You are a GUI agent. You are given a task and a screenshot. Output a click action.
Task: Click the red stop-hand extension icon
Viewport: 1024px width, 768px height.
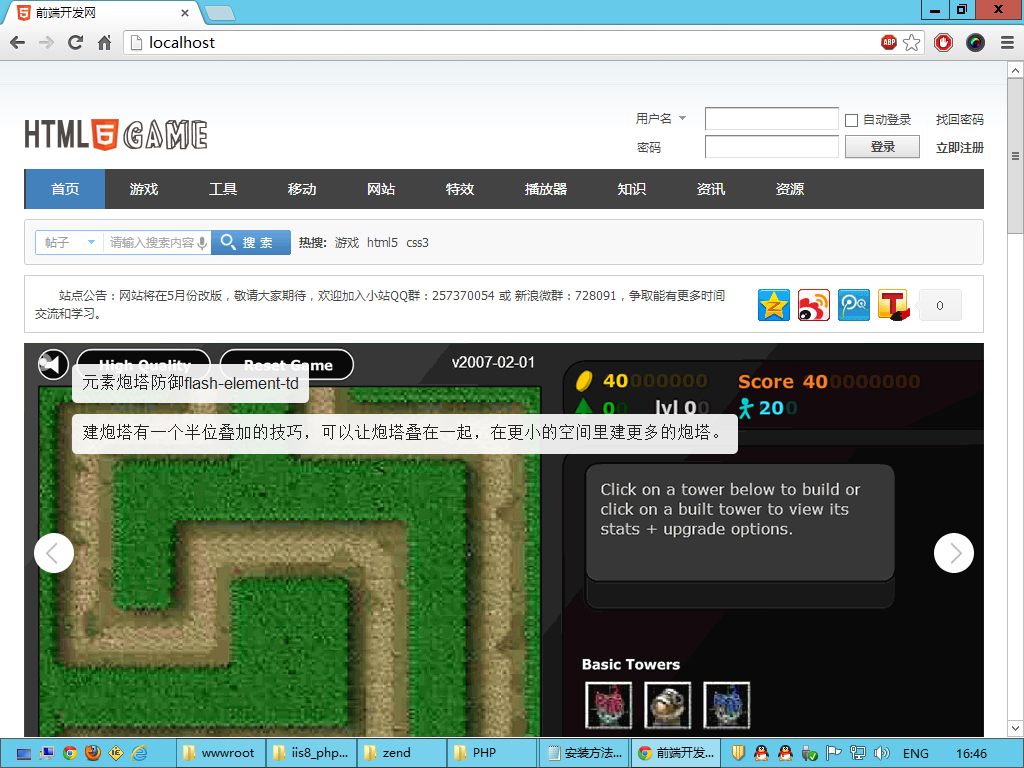click(943, 43)
